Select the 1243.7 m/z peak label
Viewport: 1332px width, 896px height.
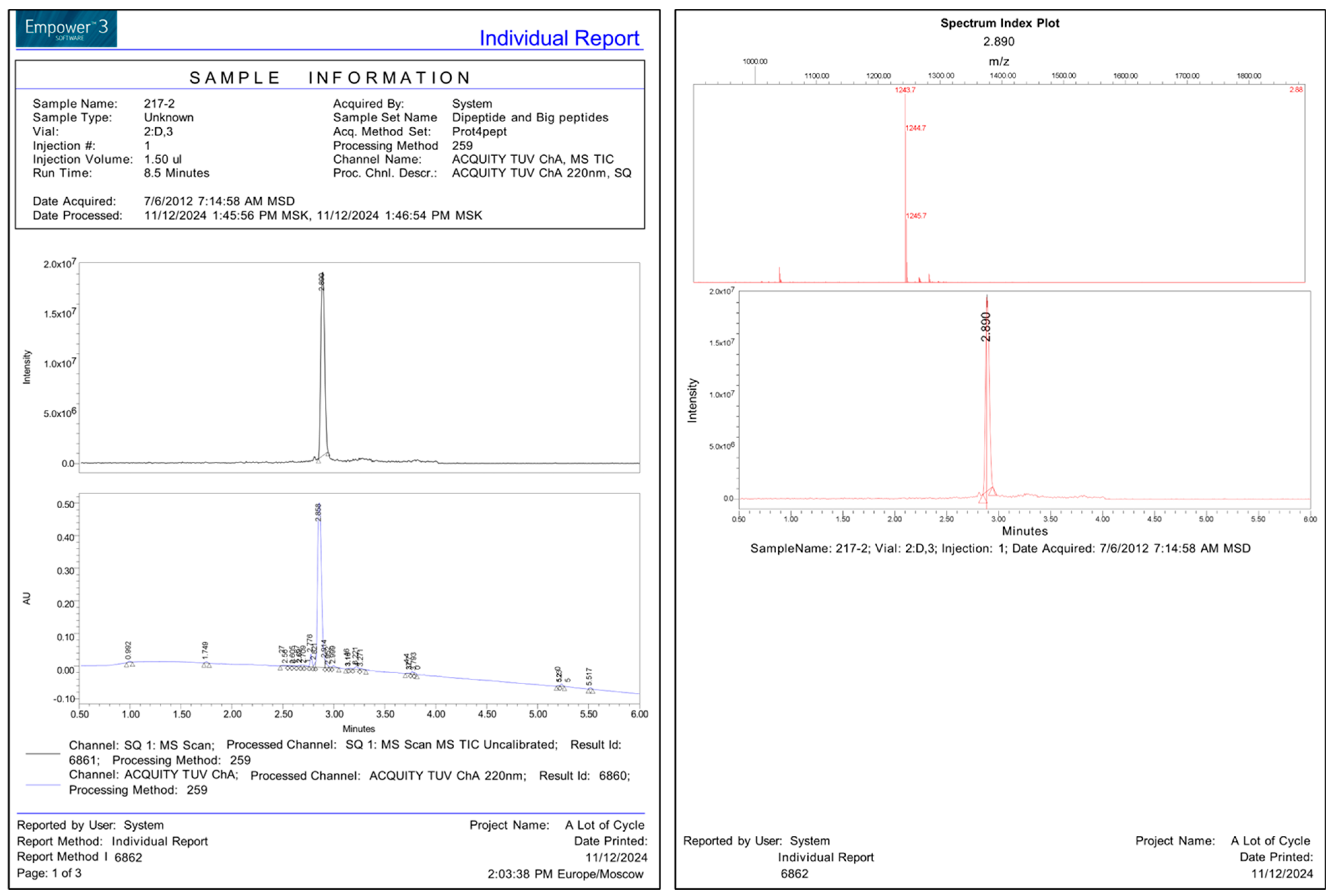tap(905, 90)
